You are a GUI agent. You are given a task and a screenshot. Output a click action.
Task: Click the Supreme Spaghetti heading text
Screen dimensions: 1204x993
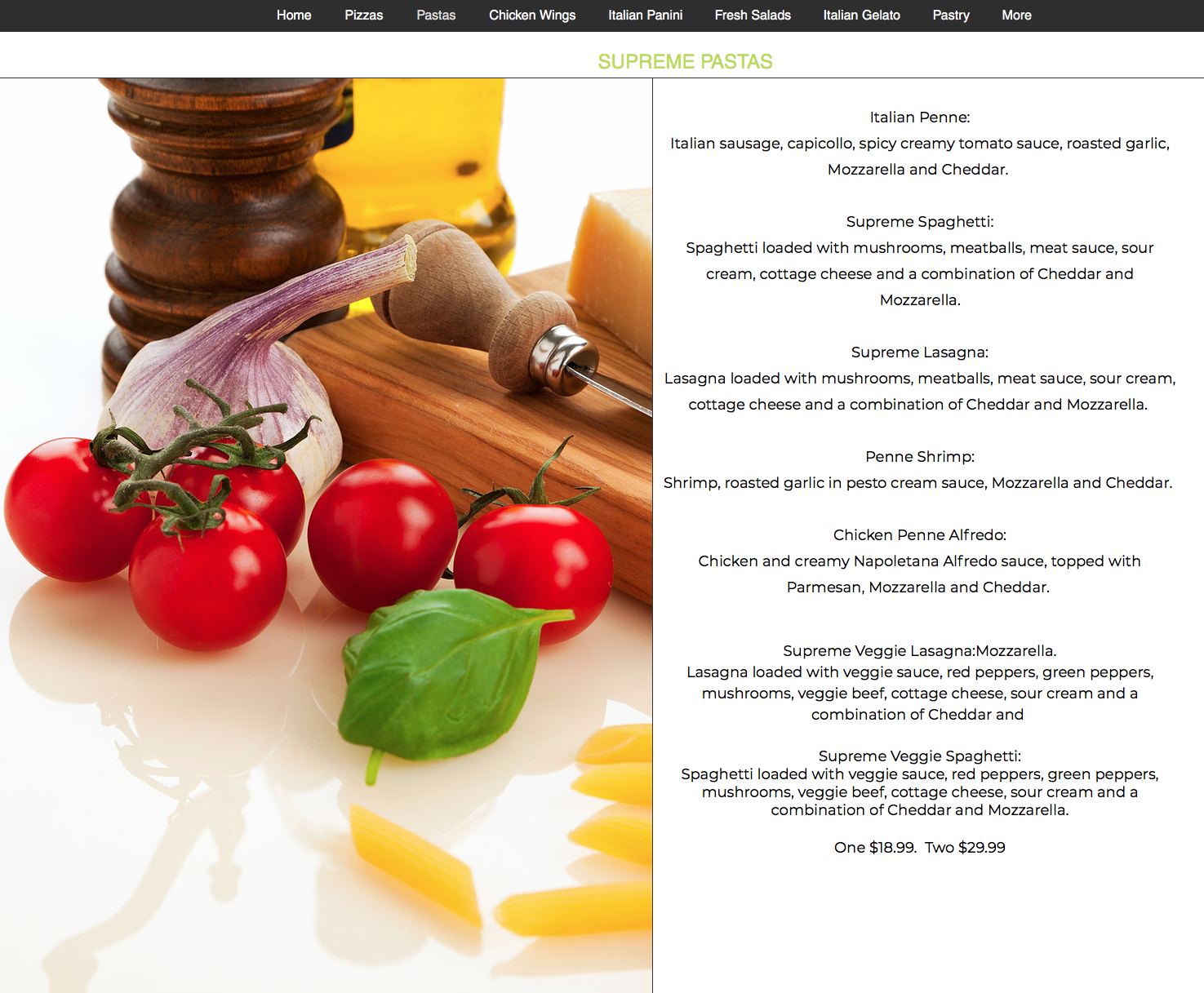919,222
